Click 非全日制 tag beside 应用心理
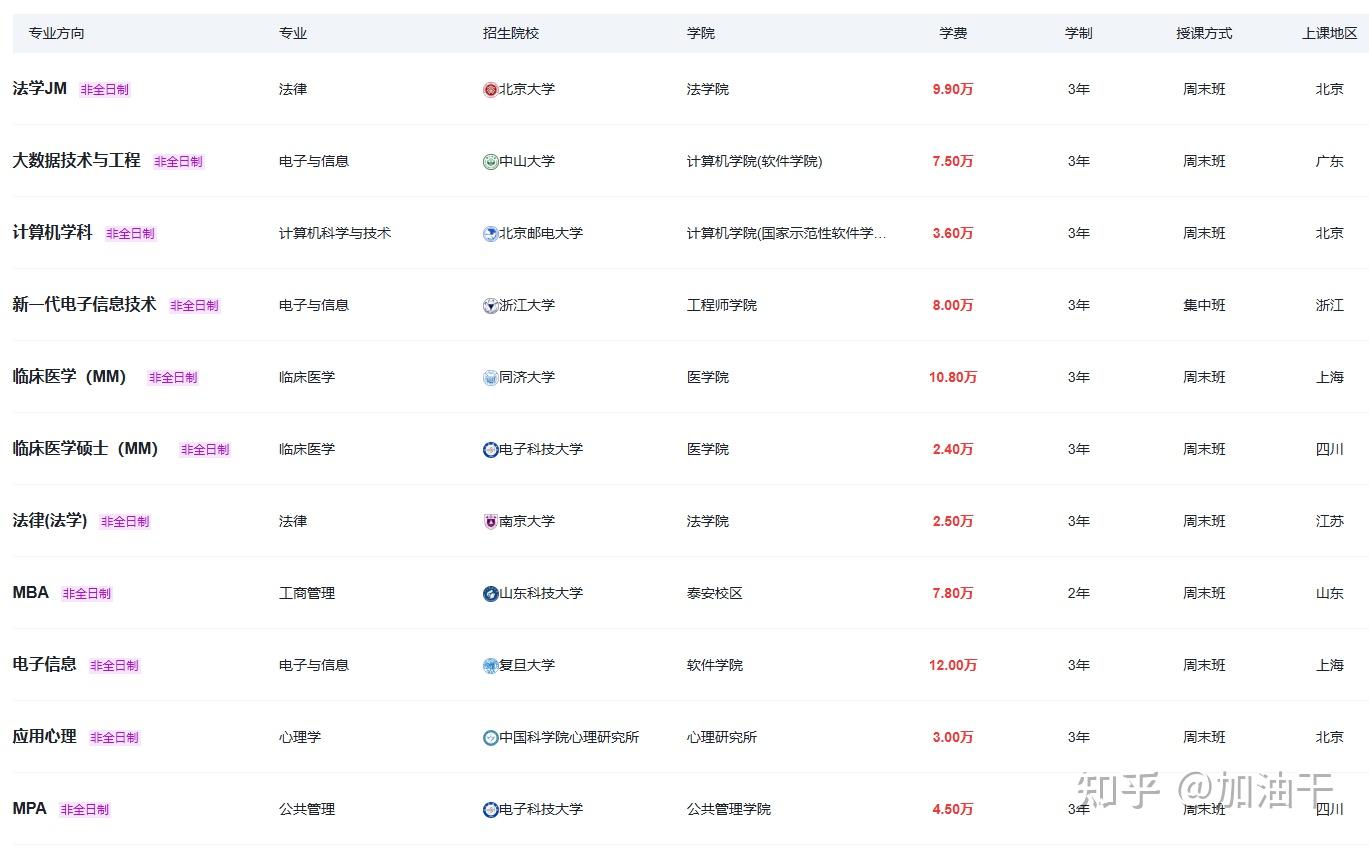 (114, 738)
